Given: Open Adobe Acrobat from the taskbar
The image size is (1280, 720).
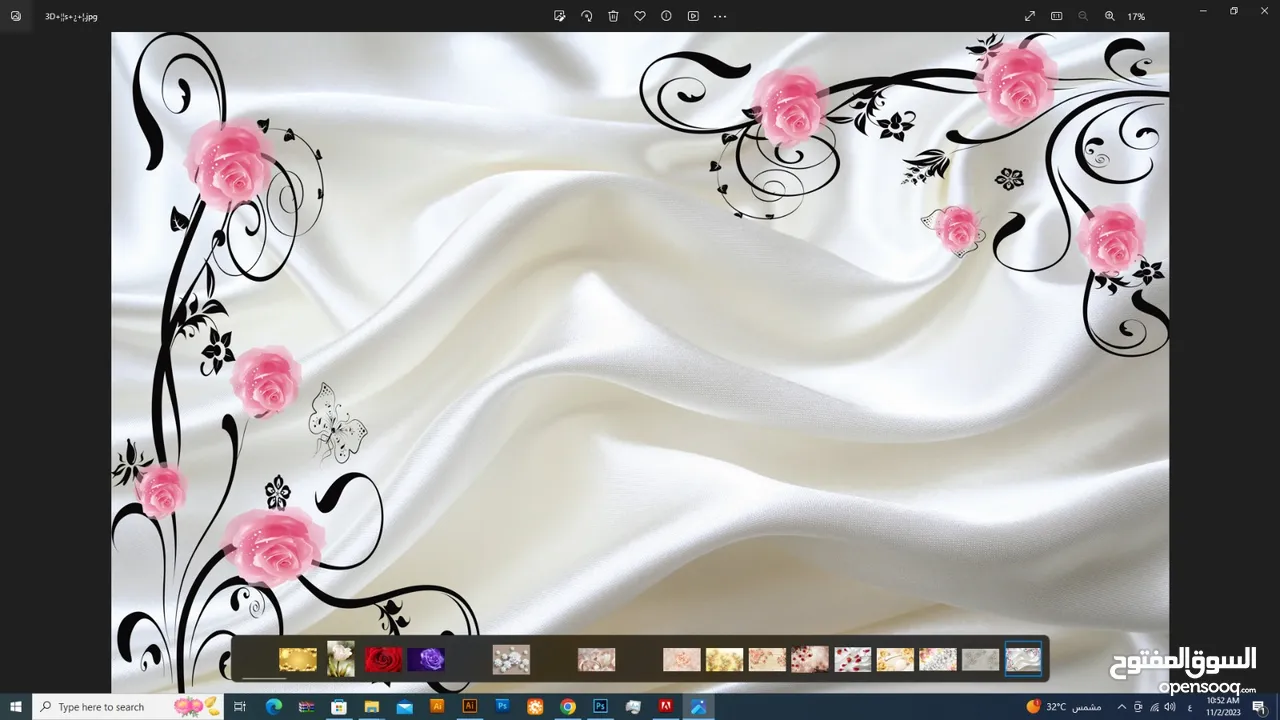Looking at the screenshot, I should (x=665, y=707).
